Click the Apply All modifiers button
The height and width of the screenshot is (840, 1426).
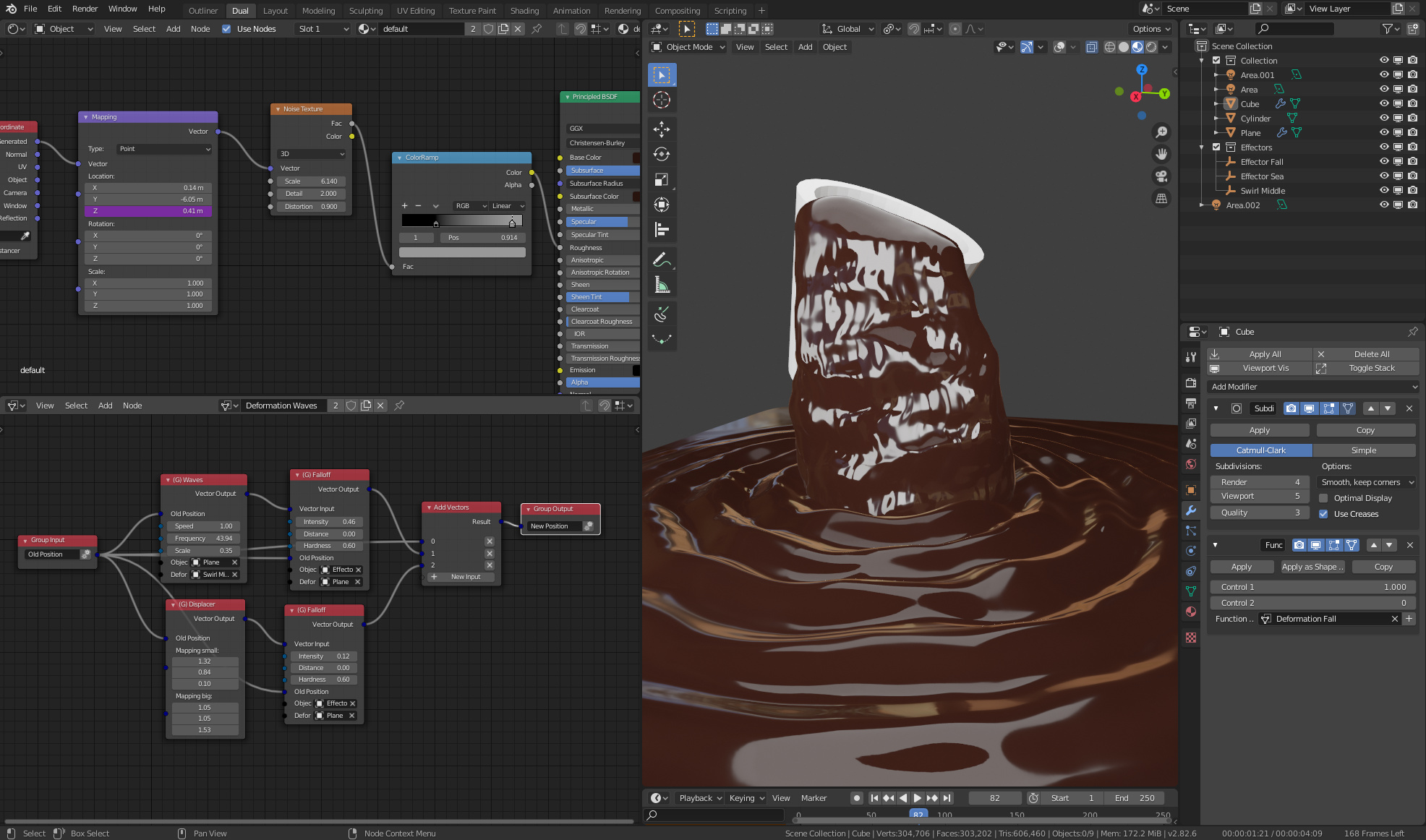coord(1260,354)
